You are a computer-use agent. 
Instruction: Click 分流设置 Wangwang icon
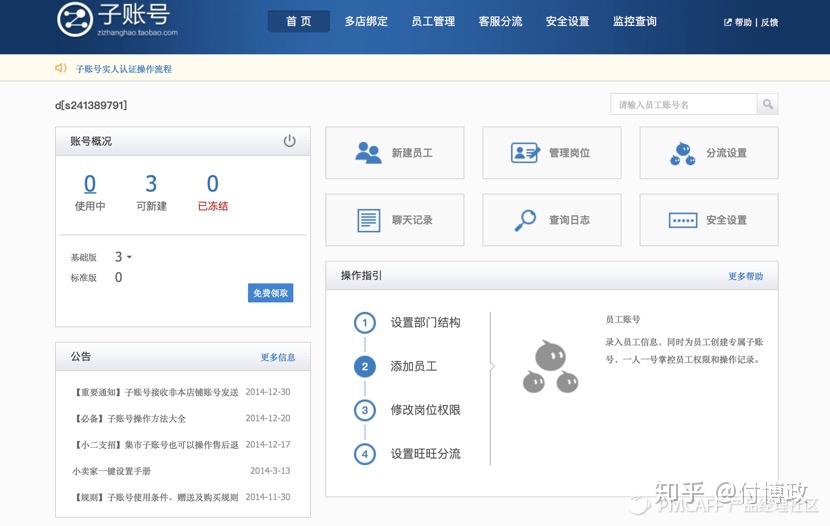(x=683, y=153)
